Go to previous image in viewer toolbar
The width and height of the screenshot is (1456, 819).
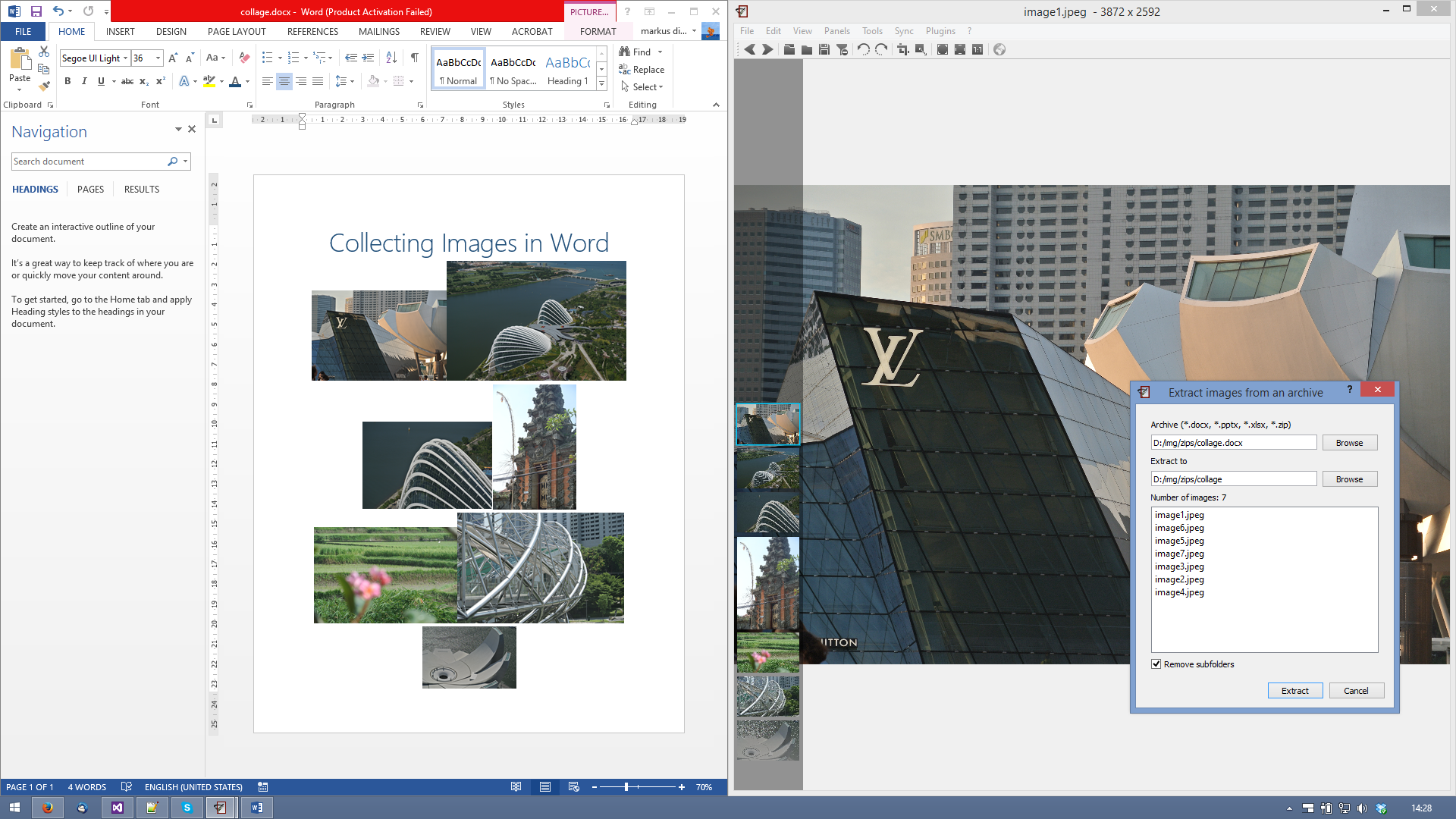click(749, 49)
